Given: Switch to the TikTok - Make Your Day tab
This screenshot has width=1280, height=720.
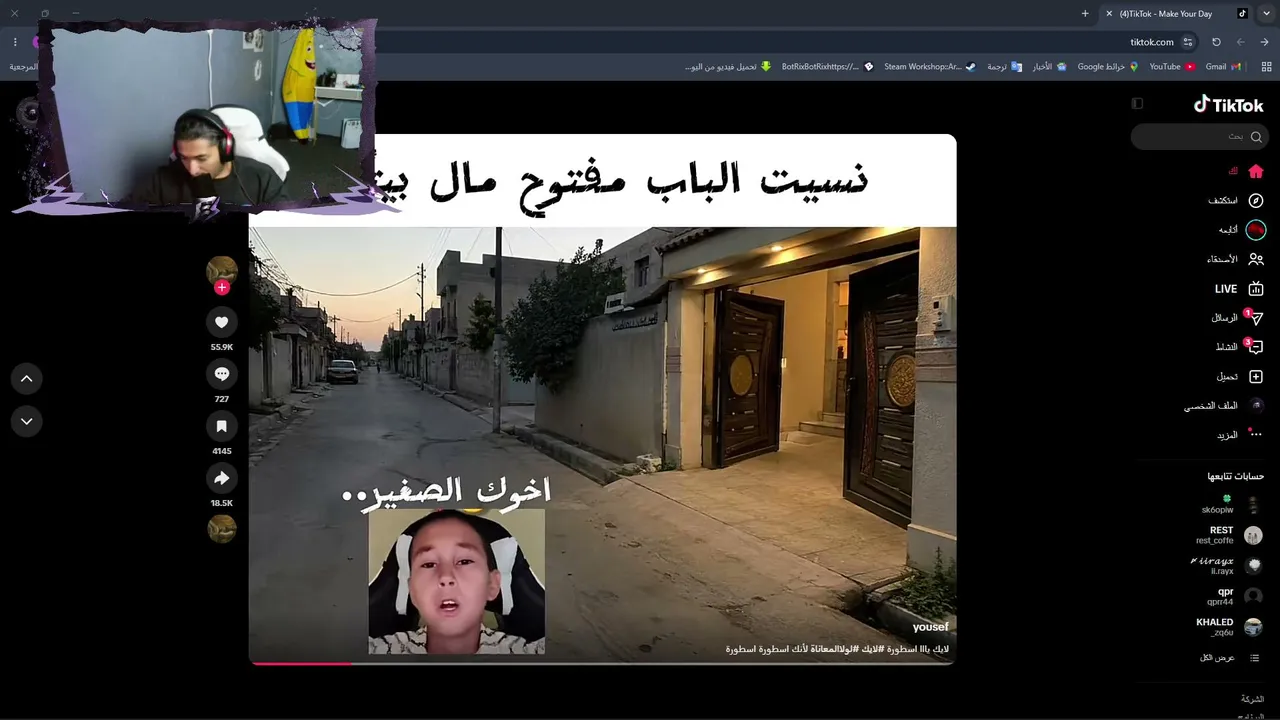Looking at the screenshot, I should click(x=1166, y=13).
